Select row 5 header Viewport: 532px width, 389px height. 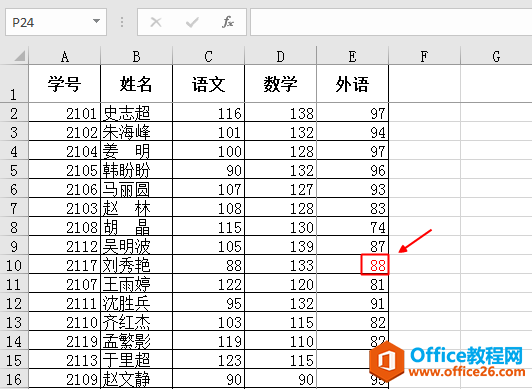(x=14, y=169)
